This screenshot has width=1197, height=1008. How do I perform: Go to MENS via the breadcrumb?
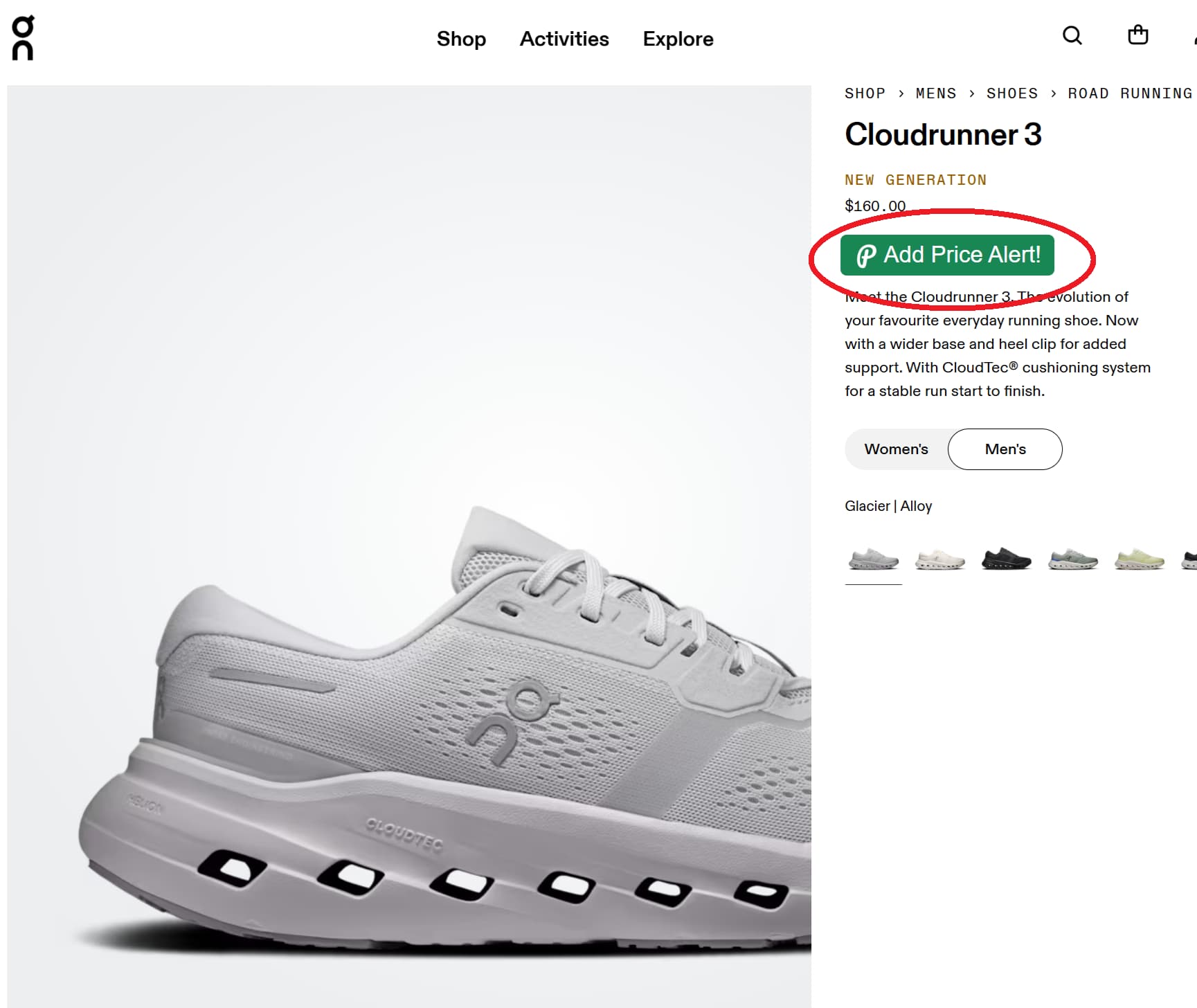(936, 93)
